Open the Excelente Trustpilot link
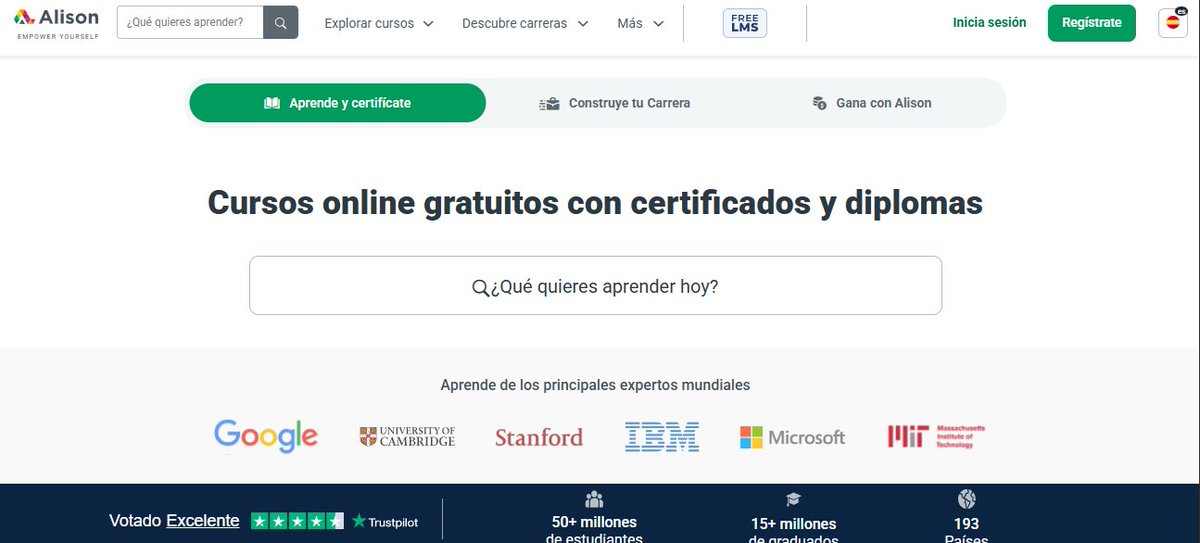This screenshot has width=1200, height=543. 203,521
